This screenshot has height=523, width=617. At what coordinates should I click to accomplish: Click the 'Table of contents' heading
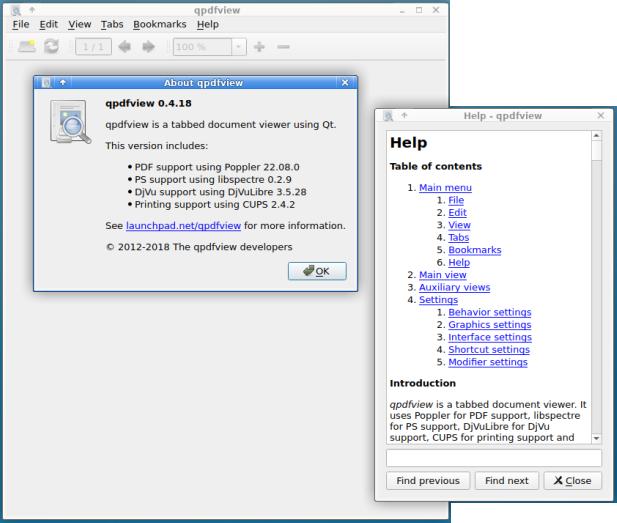[x=436, y=166]
